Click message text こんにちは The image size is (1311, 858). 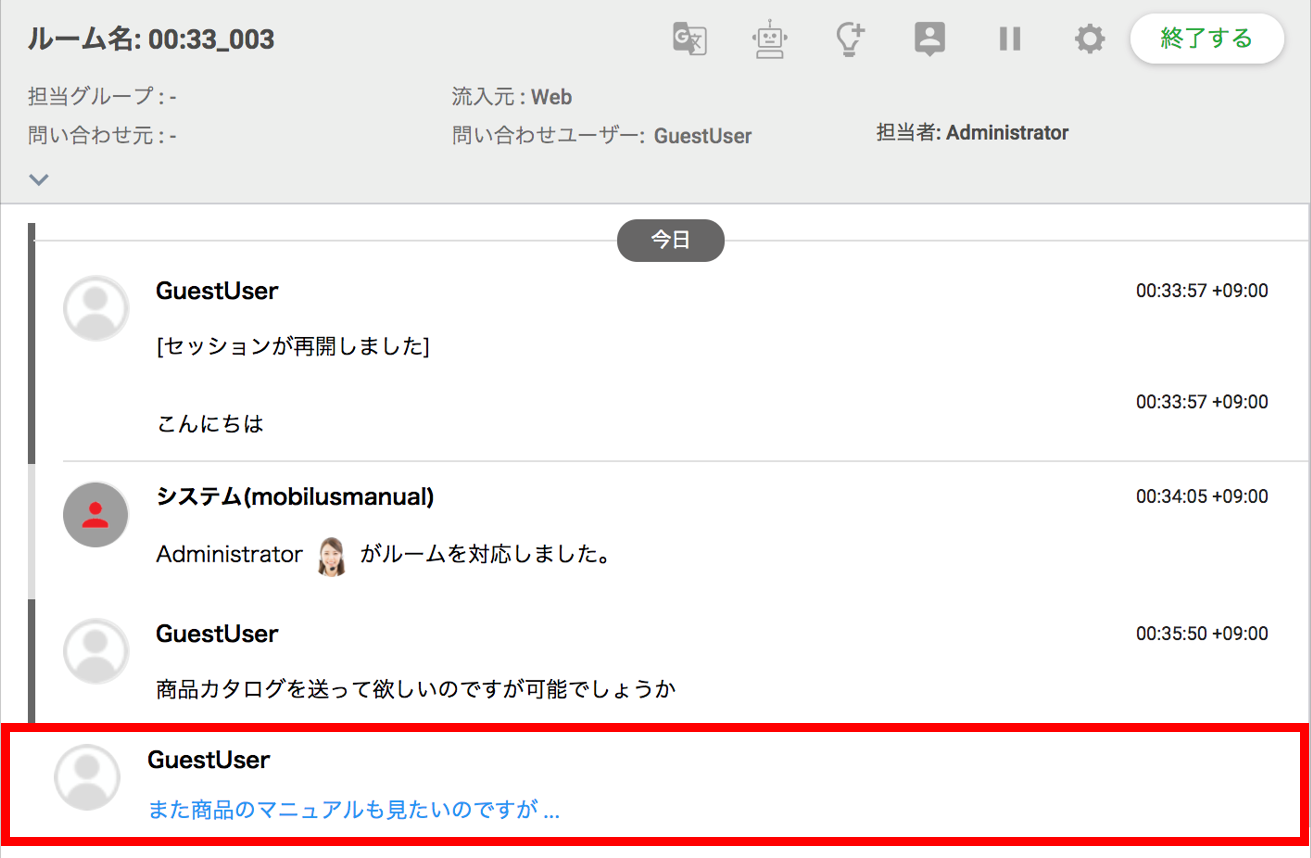tap(210, 424)
